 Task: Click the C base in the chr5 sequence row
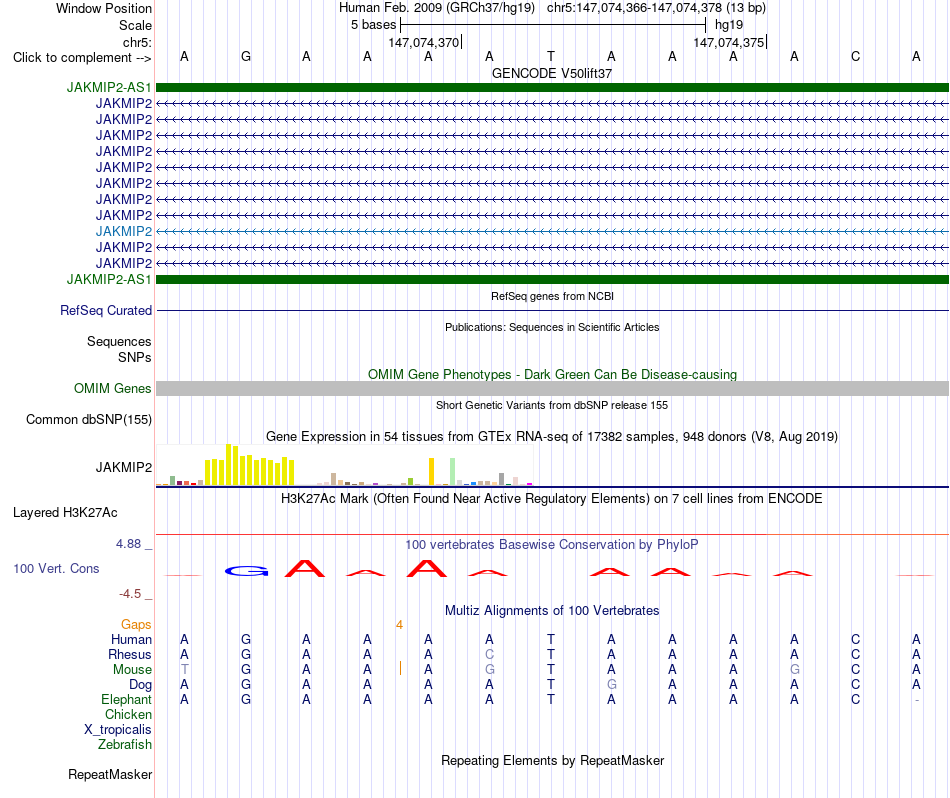[x=855, y=56]
